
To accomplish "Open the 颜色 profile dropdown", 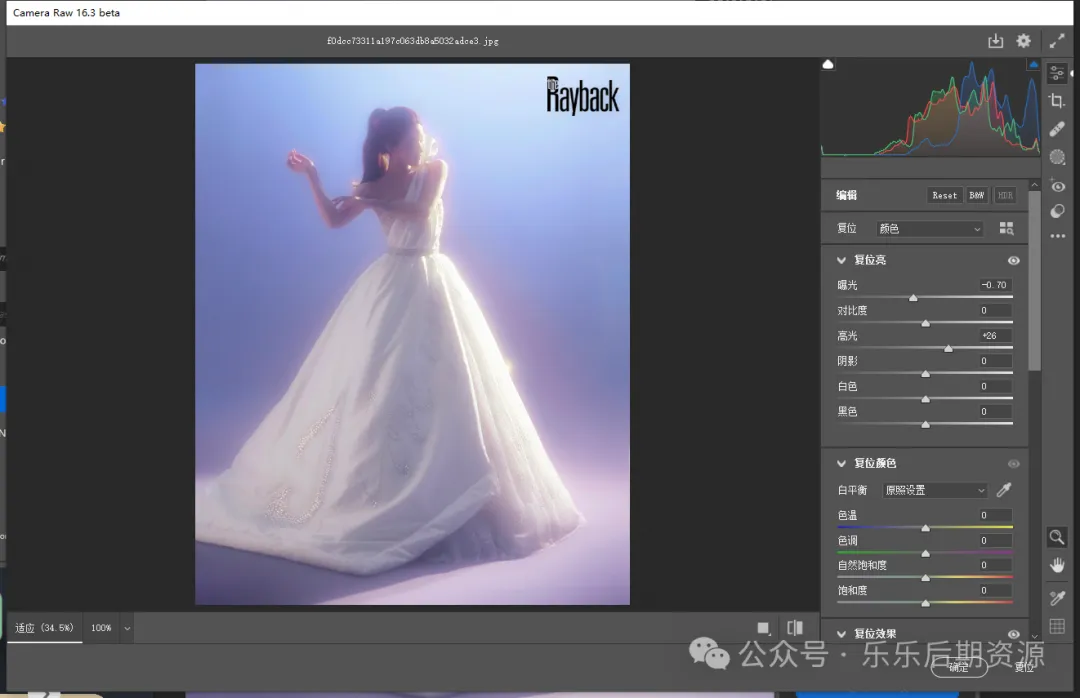I will click(930, 229).
